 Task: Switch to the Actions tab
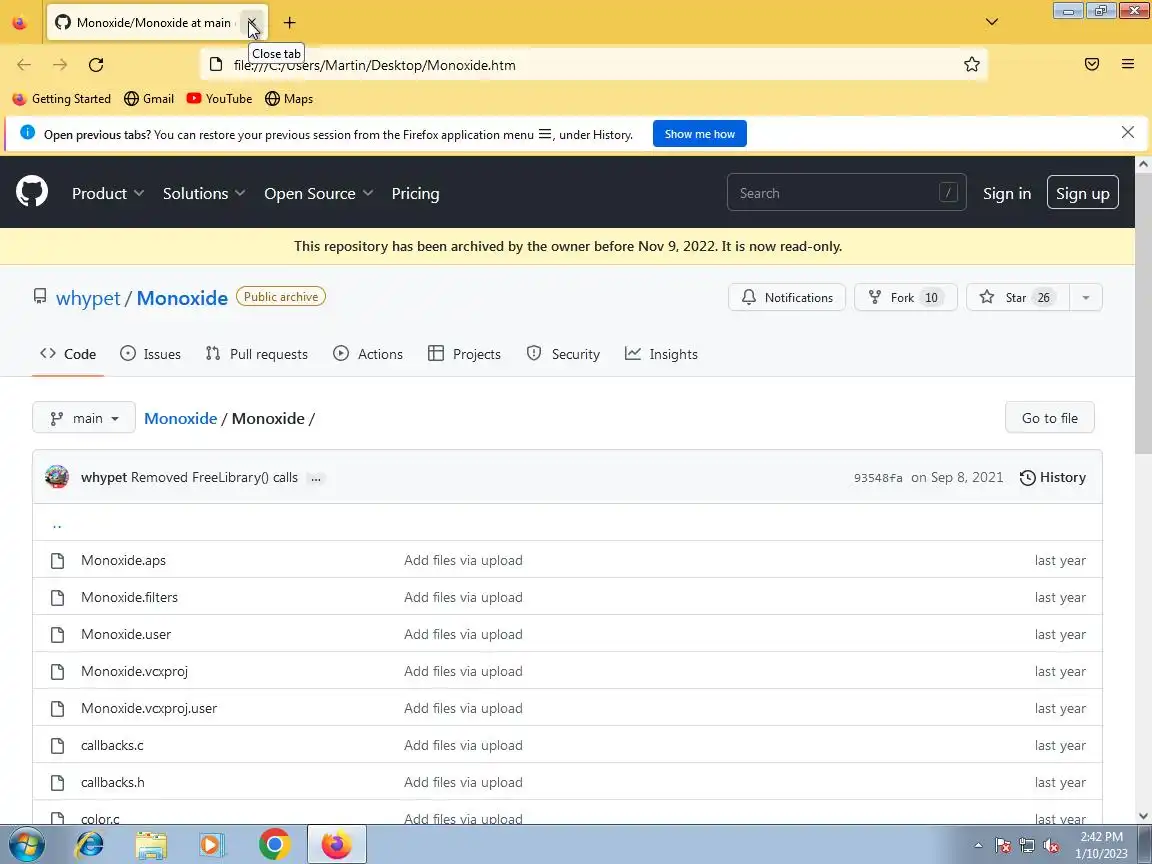[x=368, y=354]
